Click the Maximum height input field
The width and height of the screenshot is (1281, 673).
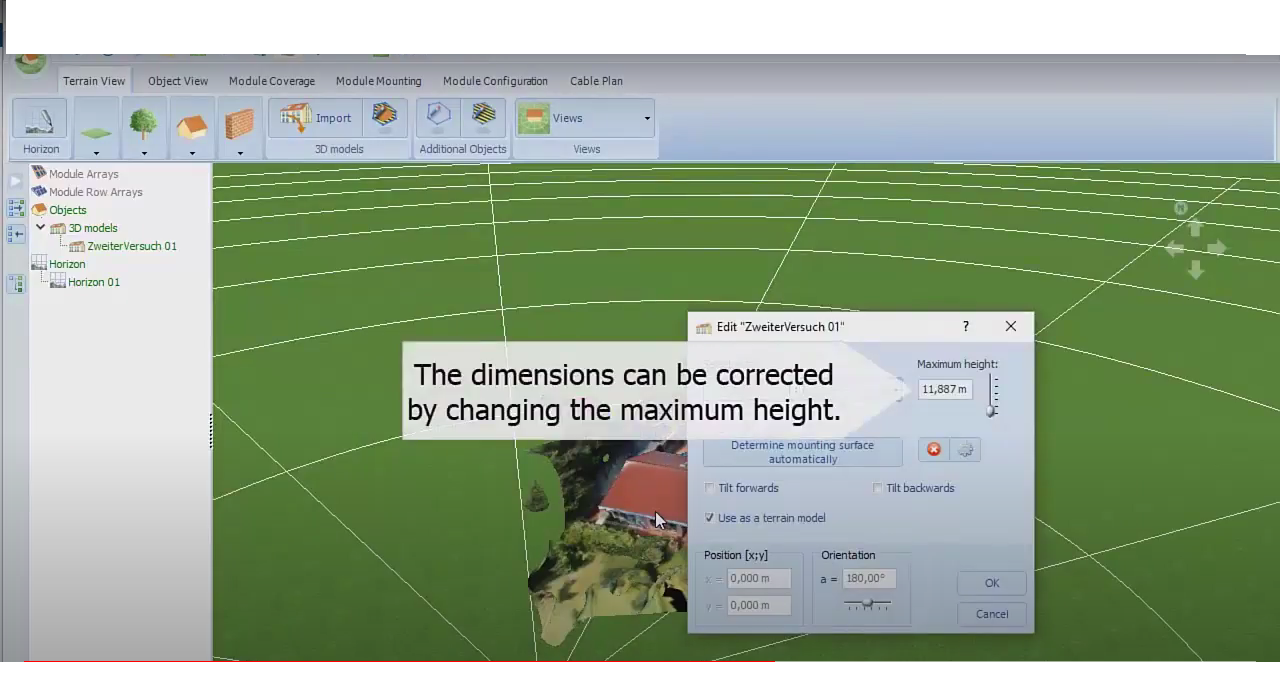click(x=945, y=389)
